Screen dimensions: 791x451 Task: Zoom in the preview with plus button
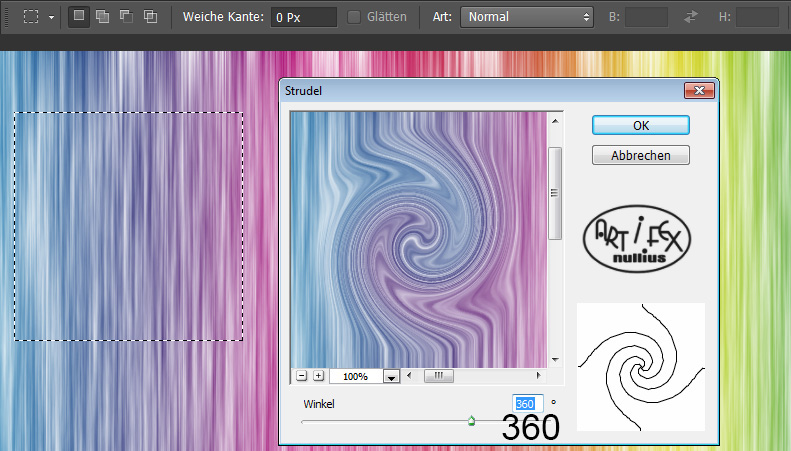click(318, 376)
